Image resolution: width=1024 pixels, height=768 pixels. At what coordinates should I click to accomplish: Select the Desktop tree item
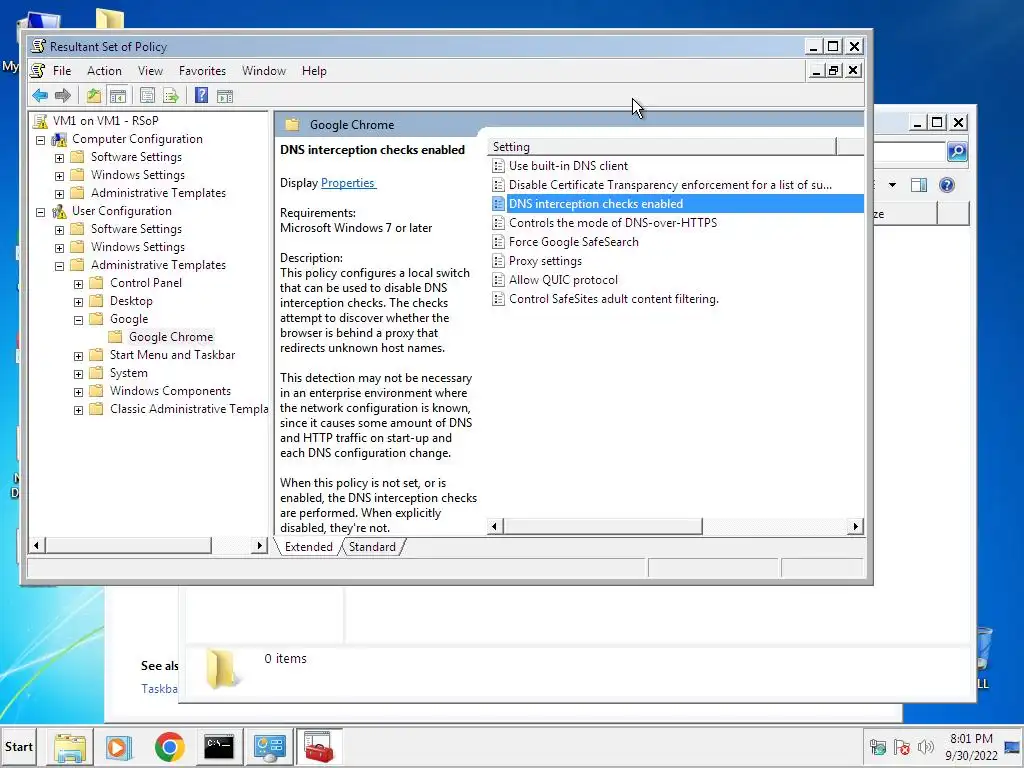coord(131,301)
